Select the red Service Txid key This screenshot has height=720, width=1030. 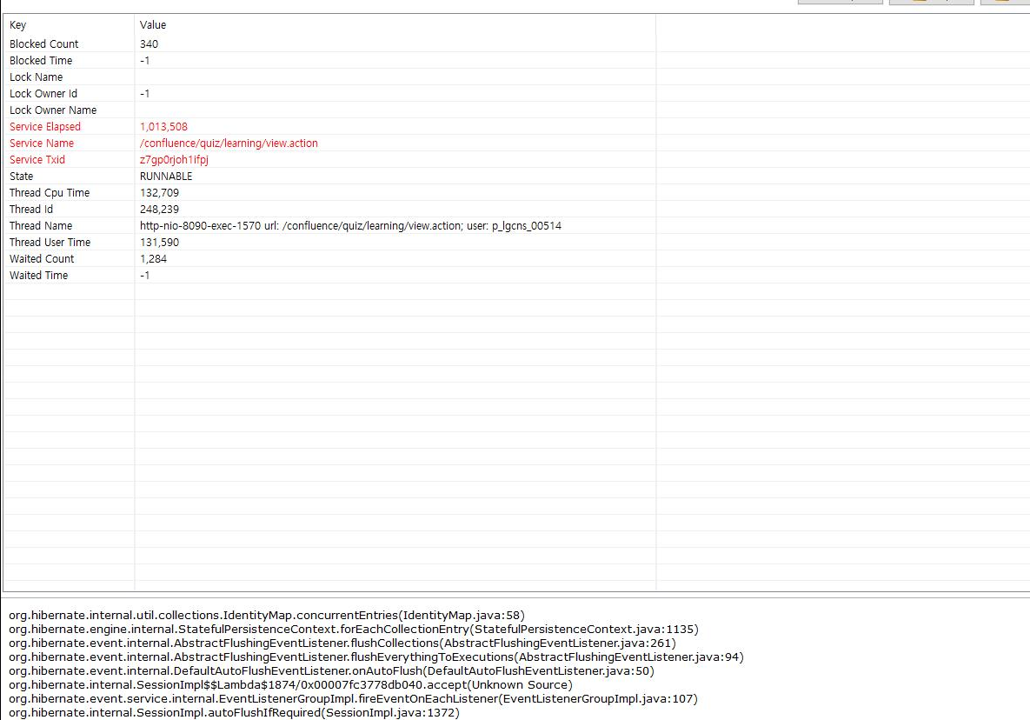coord(37,159)
